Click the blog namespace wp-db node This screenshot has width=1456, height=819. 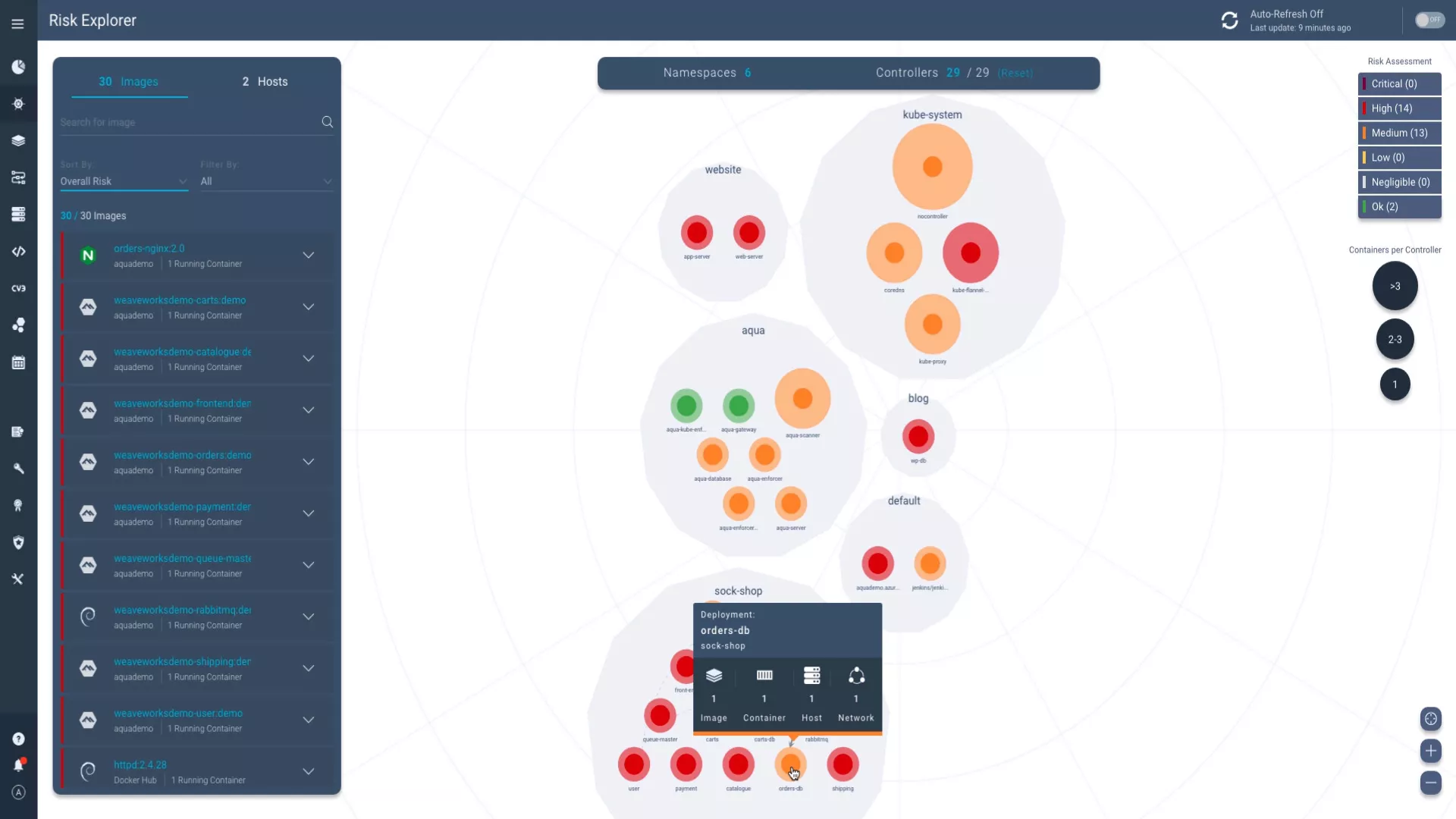click(918, 436)
